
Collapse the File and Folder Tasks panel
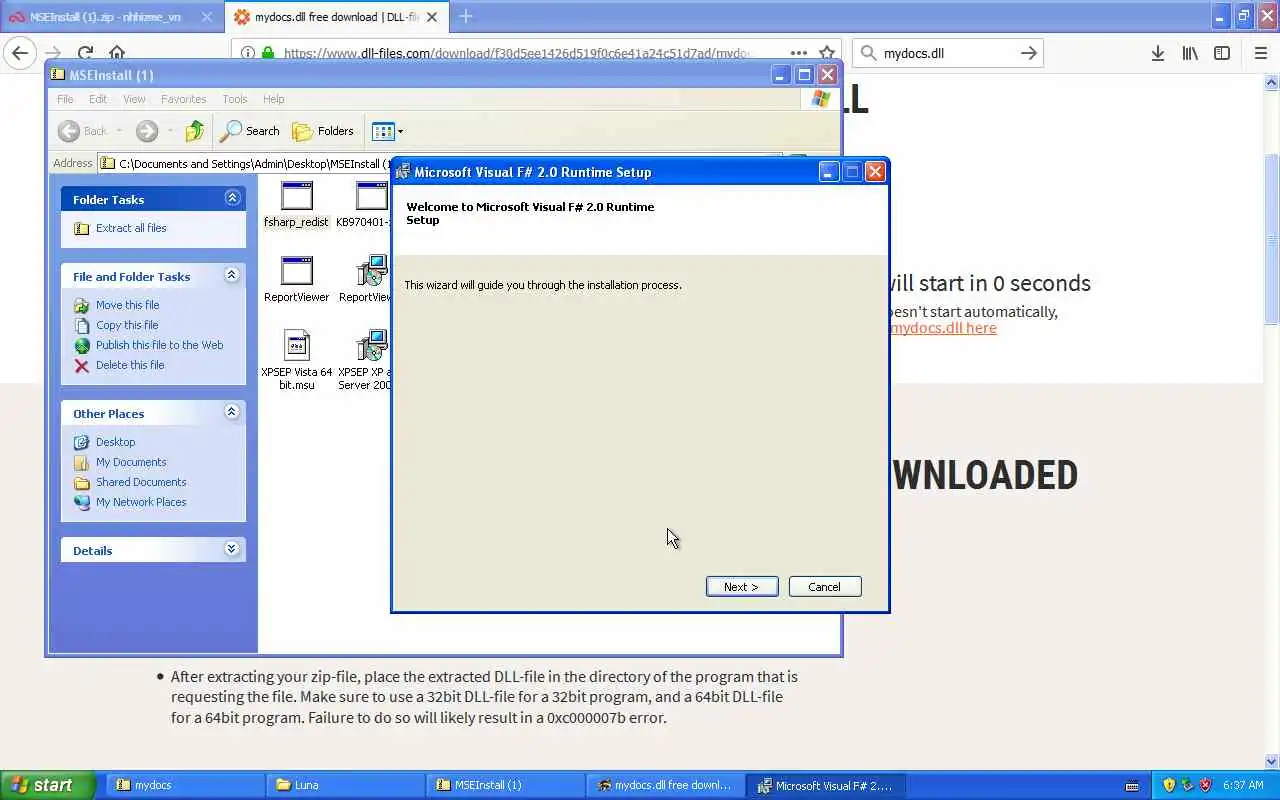[232, 275]
